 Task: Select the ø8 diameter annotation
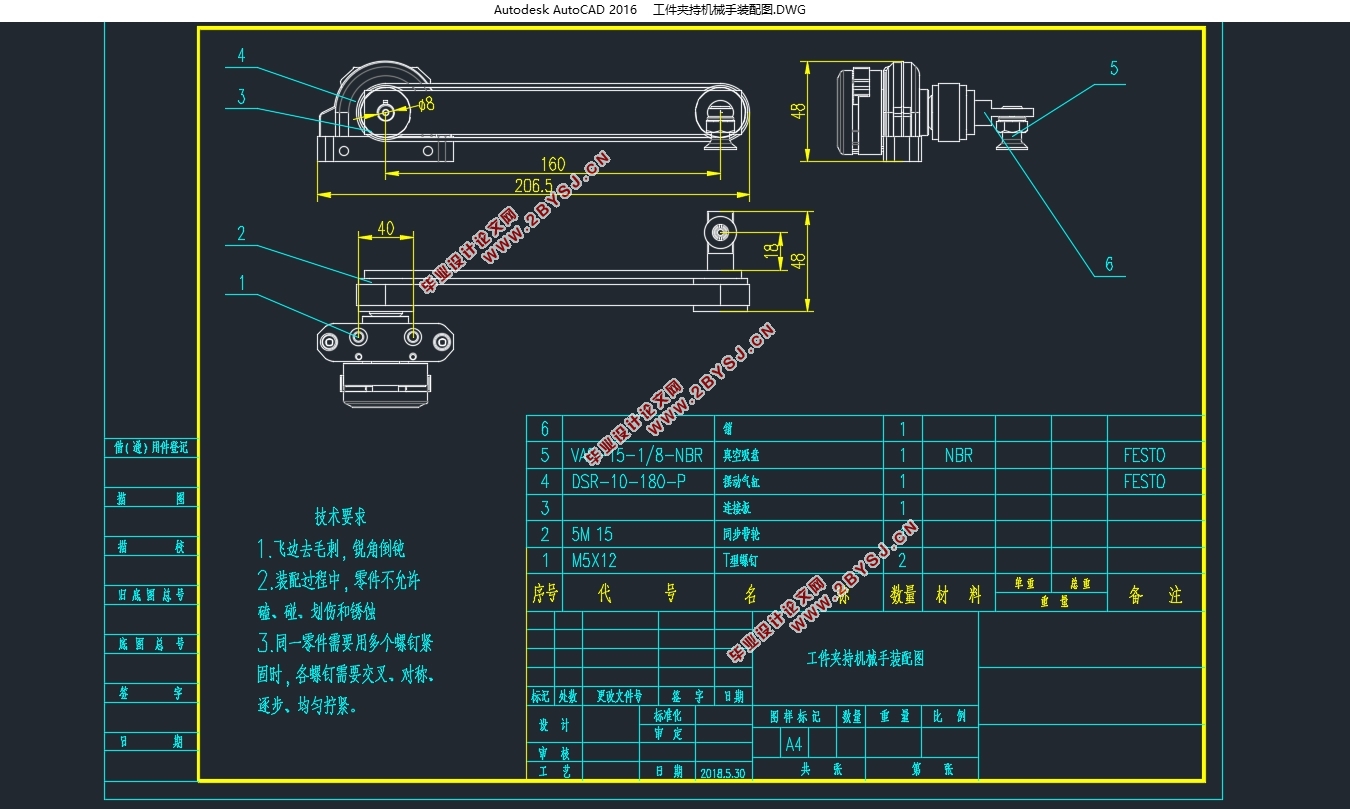[x=425, y=104]
